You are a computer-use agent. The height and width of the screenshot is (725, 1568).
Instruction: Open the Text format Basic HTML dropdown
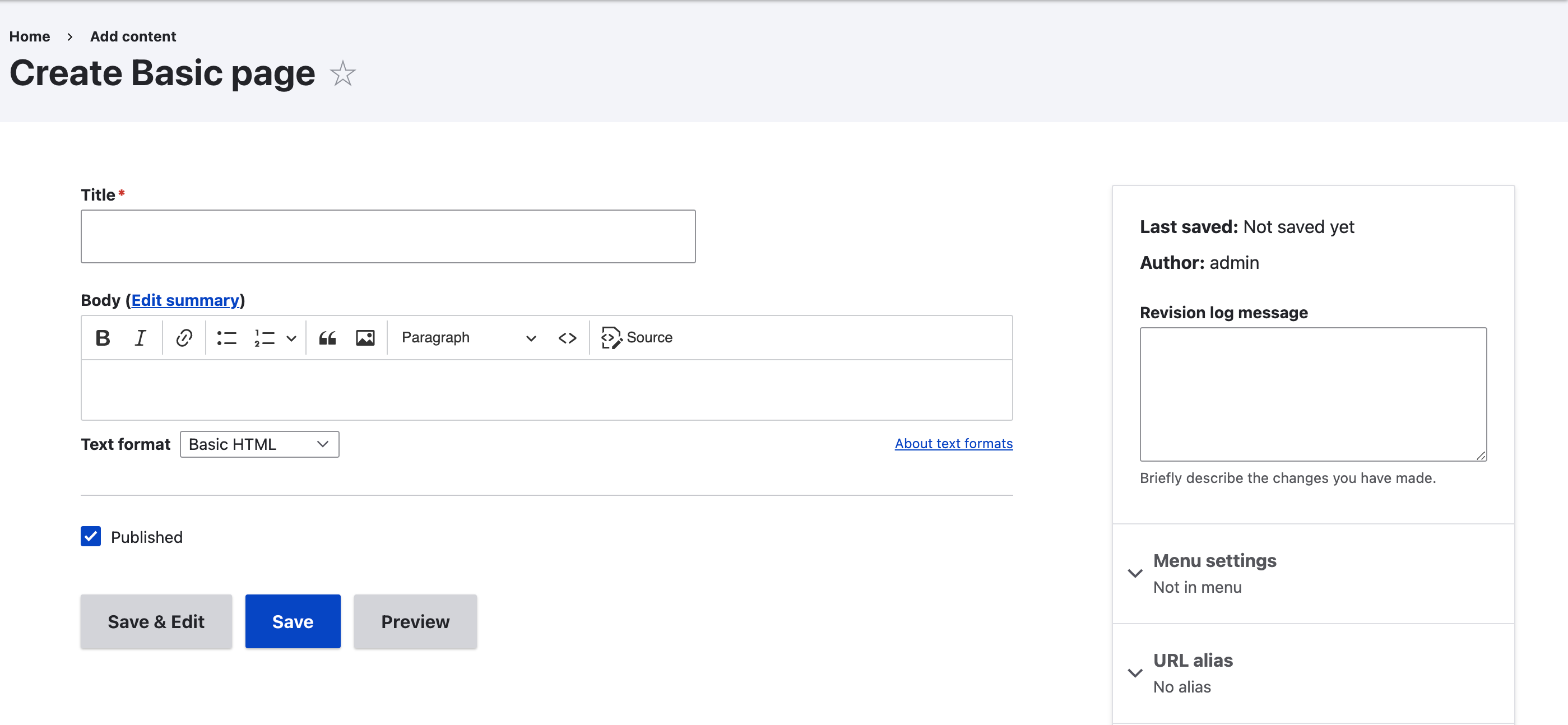[x=259, y=444]
